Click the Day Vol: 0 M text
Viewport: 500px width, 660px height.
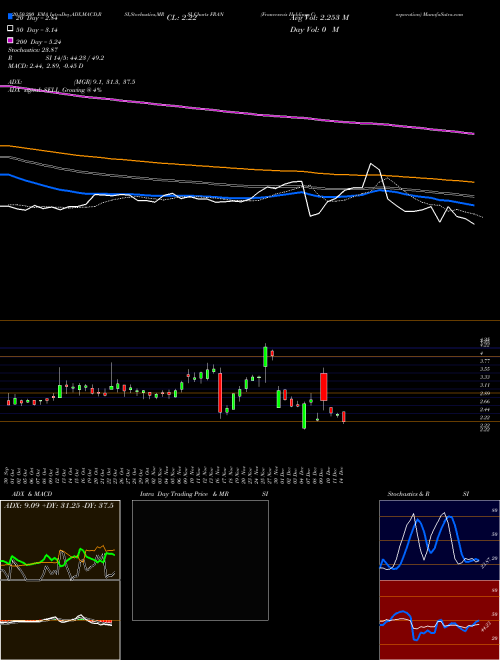click(314, 29)
